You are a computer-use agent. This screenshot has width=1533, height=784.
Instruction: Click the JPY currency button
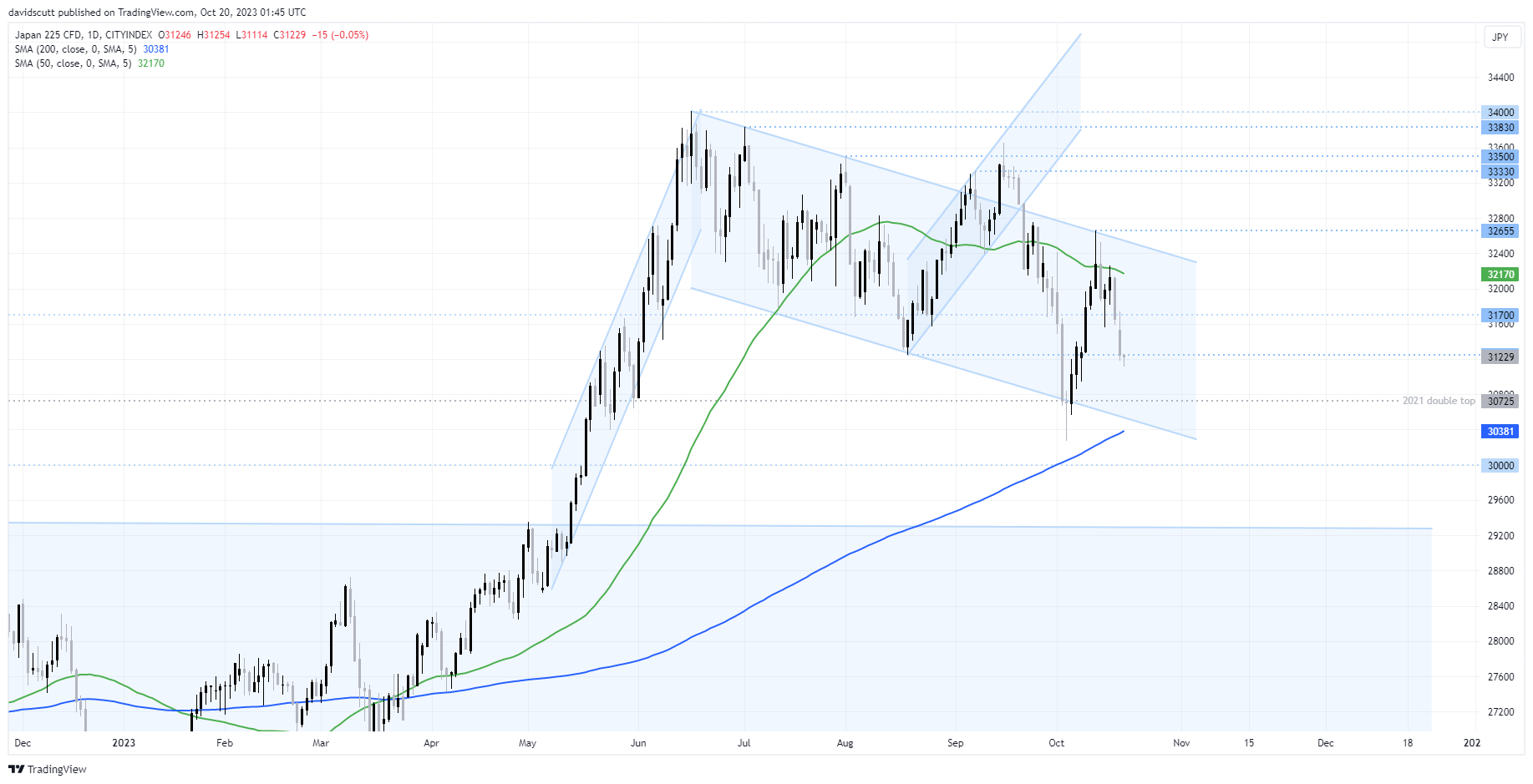coord(1500,37)
